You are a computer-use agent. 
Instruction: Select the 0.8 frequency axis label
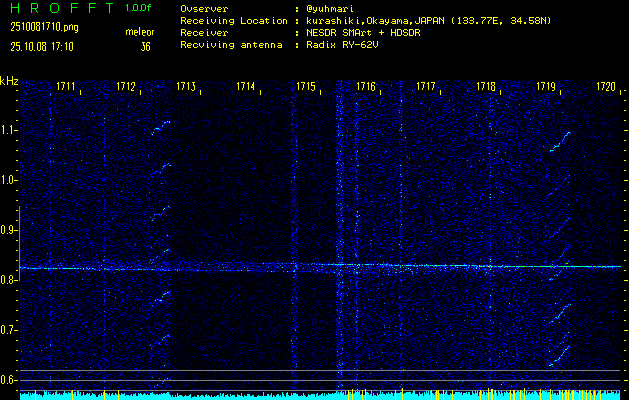8,280
